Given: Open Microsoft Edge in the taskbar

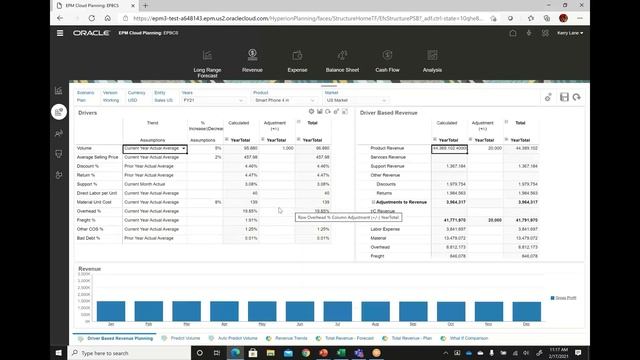Looking at the screenshot, I should click(236, 353).
